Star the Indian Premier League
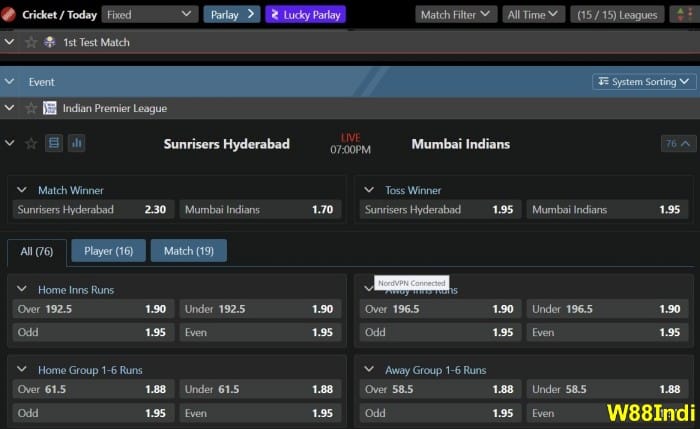Viewport: 700px width, 429px height. point(31,108)
